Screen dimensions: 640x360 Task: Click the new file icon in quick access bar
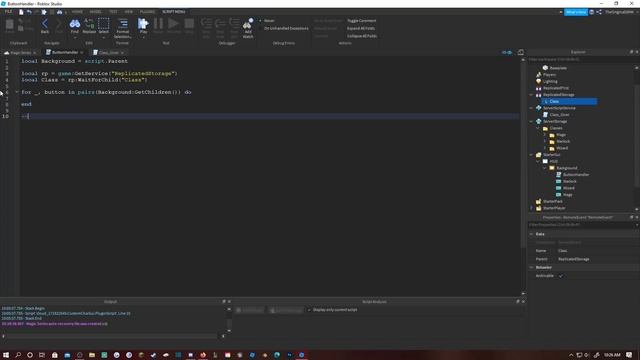21,12
